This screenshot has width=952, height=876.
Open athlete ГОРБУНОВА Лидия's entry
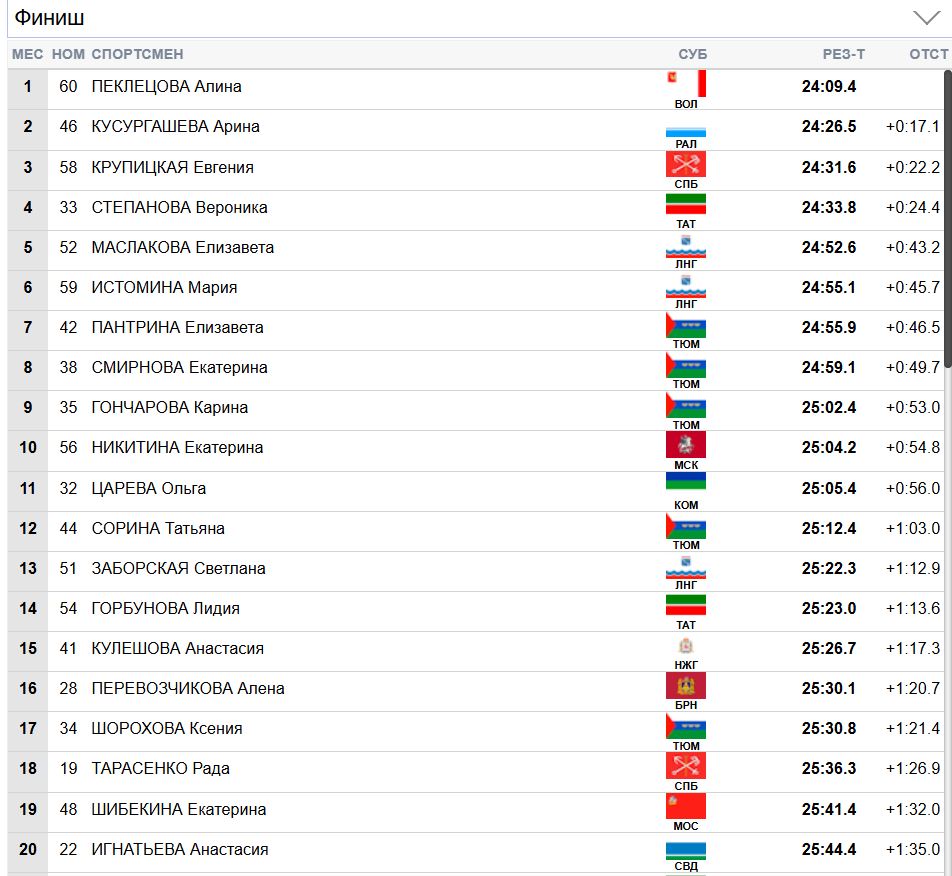point(165,608)
